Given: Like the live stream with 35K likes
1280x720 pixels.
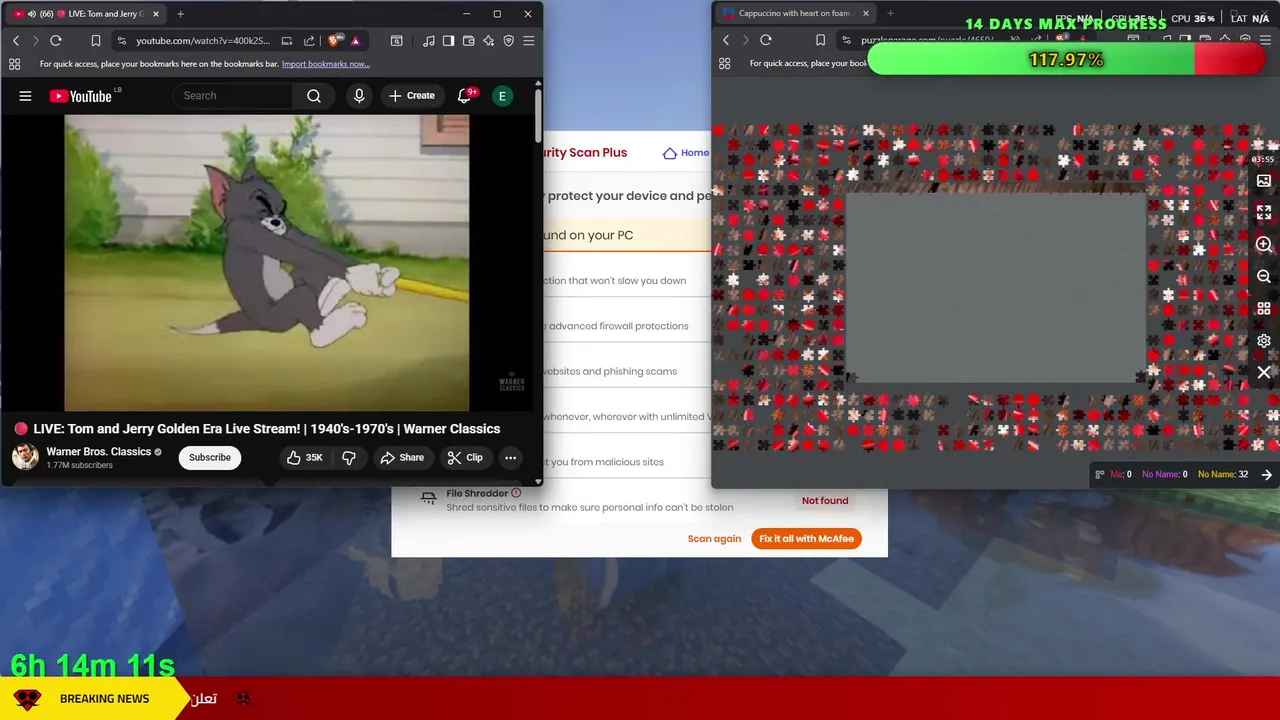Looking at the screenshot, I should (305, 458).
